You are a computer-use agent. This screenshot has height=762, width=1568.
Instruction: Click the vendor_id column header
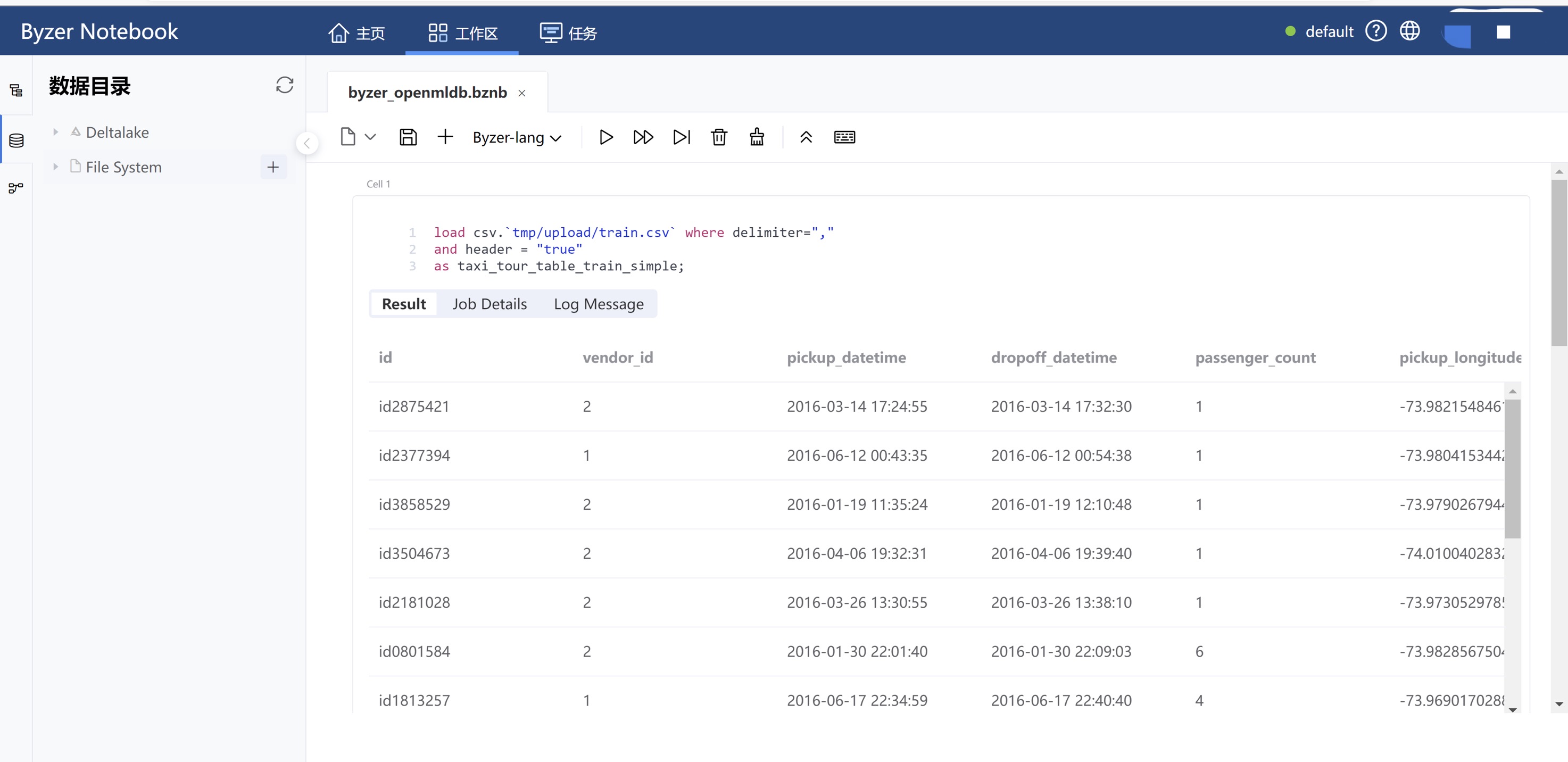pos(617,357)
